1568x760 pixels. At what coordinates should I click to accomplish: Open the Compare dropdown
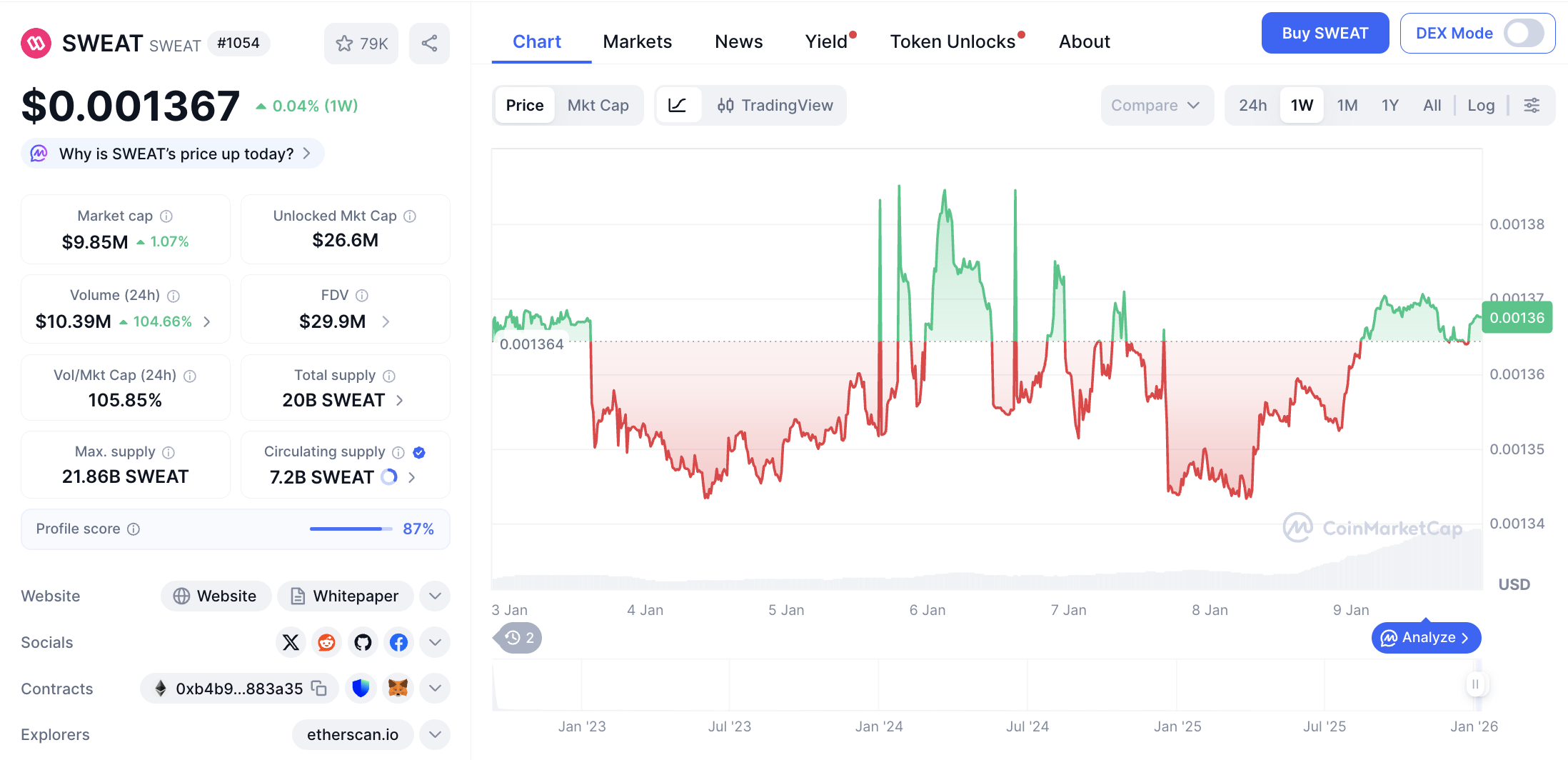tap(1155, 106)
